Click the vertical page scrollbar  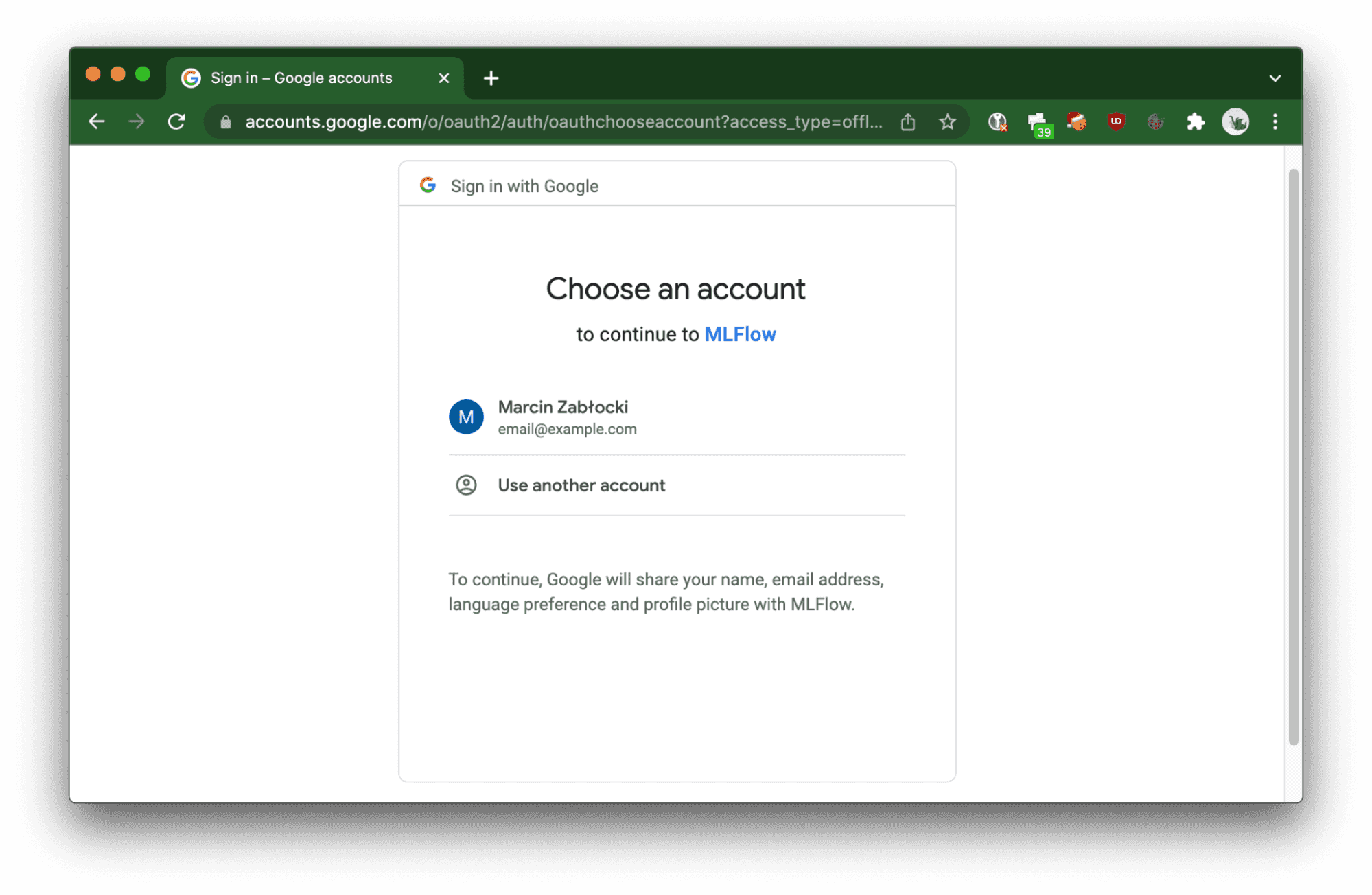tap(1294, 456)
